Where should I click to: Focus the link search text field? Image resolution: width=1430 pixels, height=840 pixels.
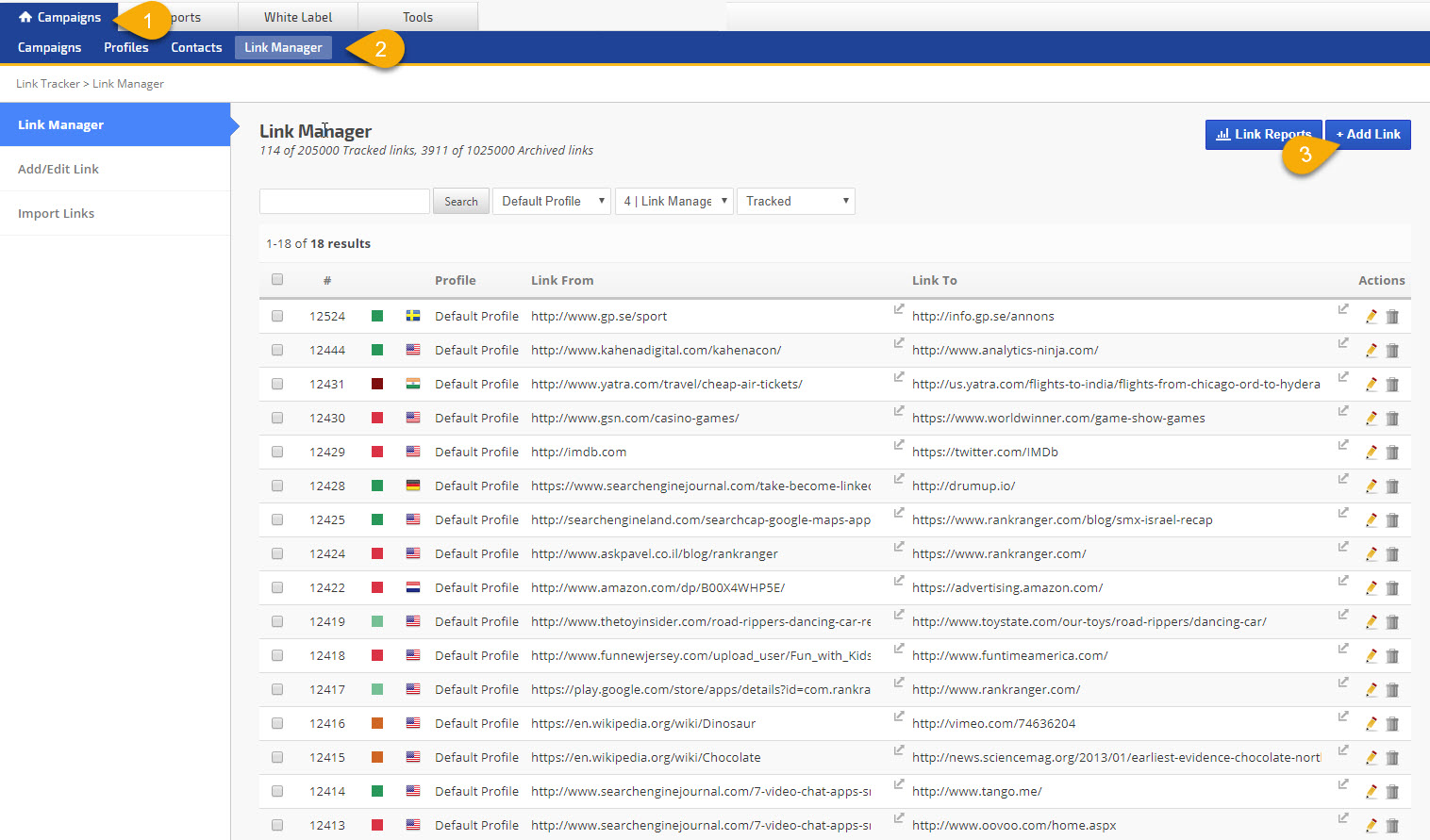click(x=344, y=201)
